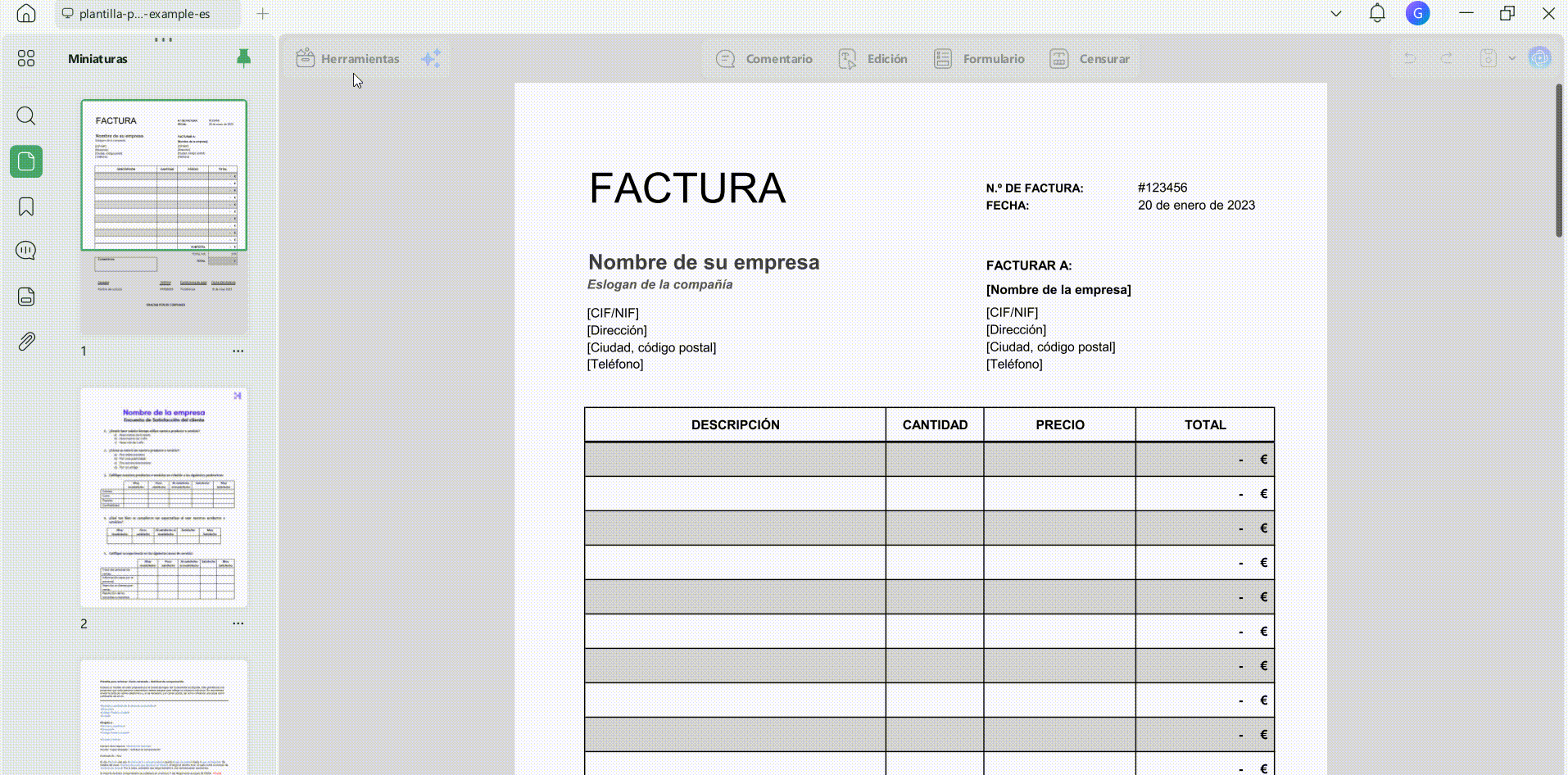The width and height of the screenshot is (1568, 775).
Task: Click the panel drag handle dots
Action: tap(164, 39)
